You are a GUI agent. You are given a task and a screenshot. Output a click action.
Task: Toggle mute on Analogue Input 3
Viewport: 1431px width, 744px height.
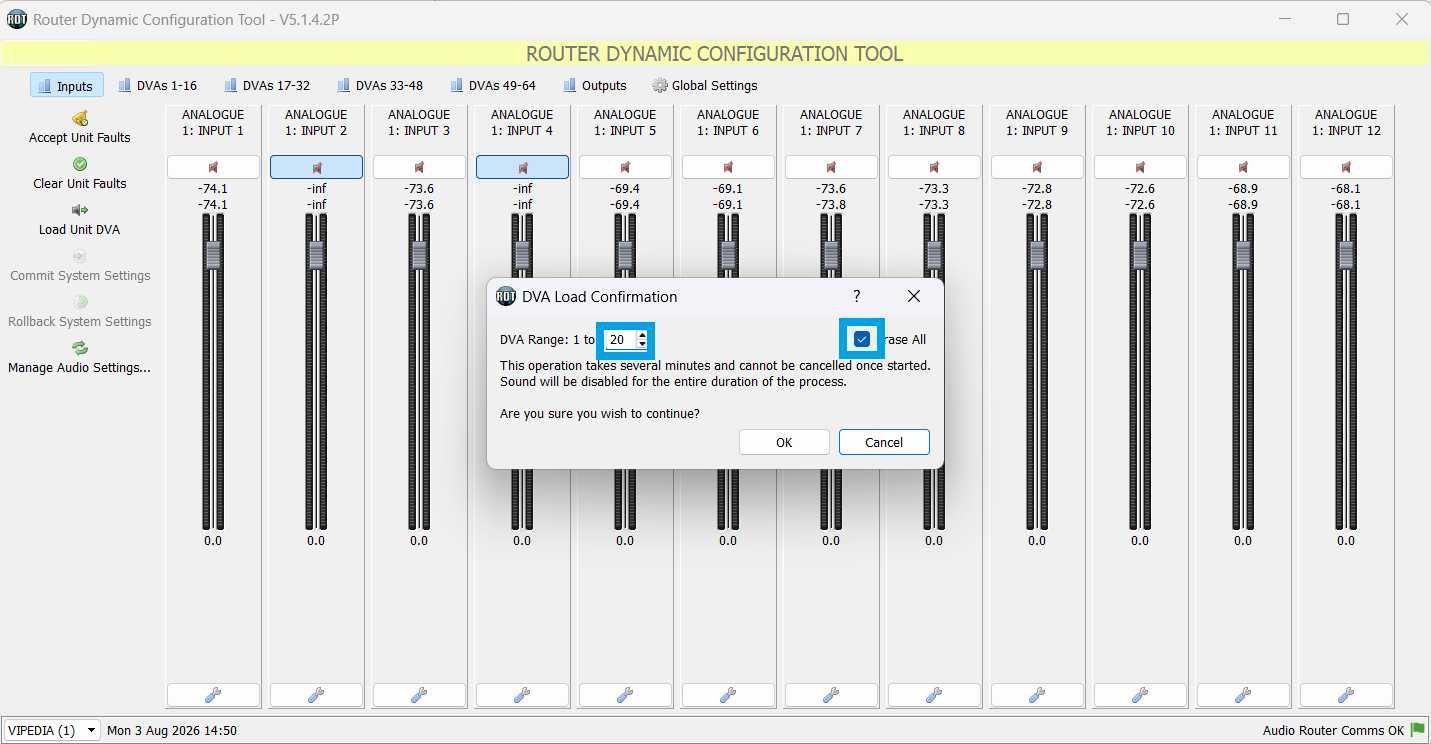[419, 167]
